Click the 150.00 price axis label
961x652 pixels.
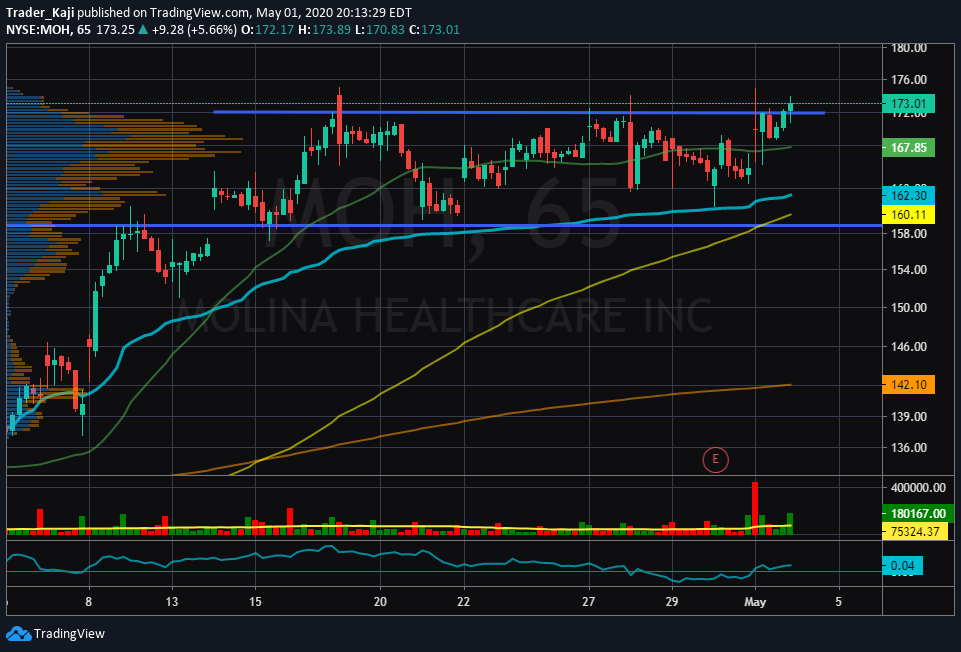pyautogui.click(x=908, y=308)
